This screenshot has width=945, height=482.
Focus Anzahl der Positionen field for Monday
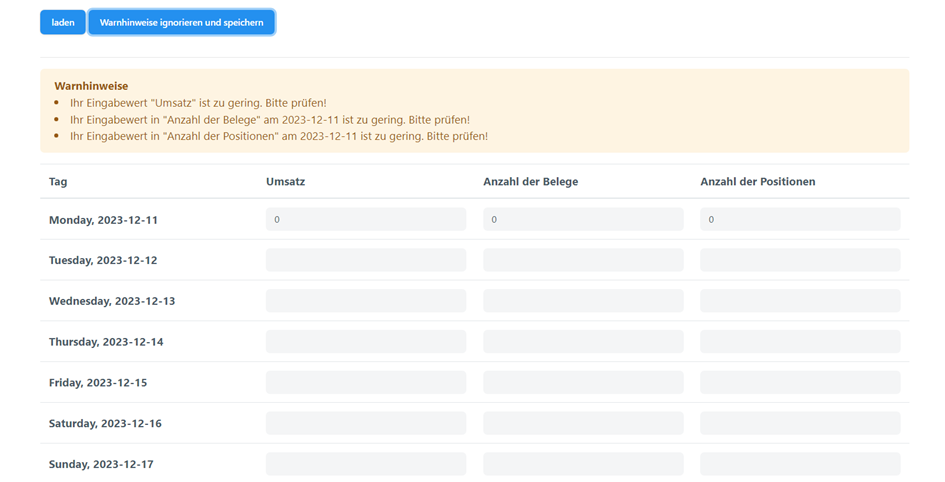[x=800, y=219]
